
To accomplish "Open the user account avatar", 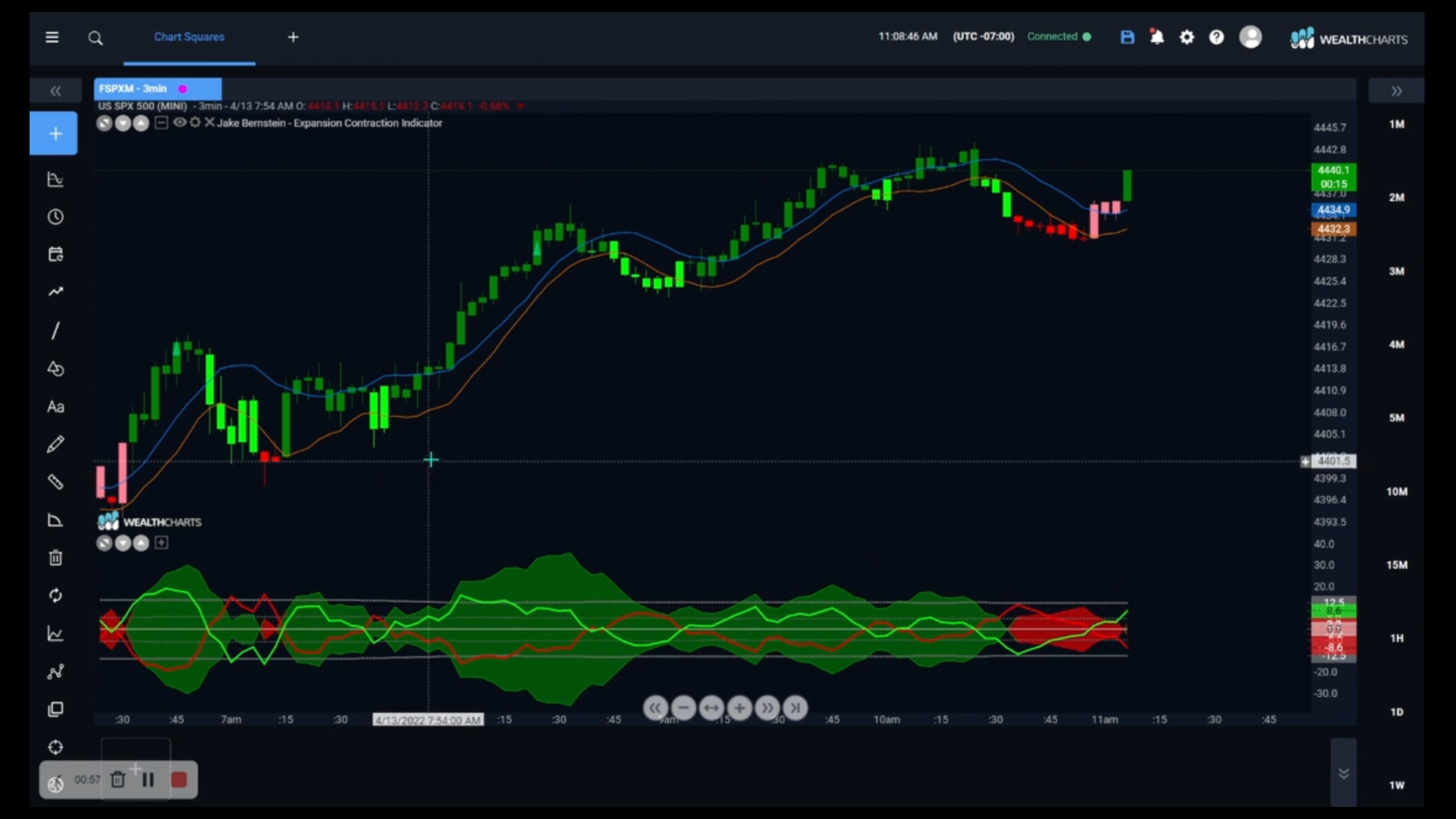I will [x=1250, y=36].
